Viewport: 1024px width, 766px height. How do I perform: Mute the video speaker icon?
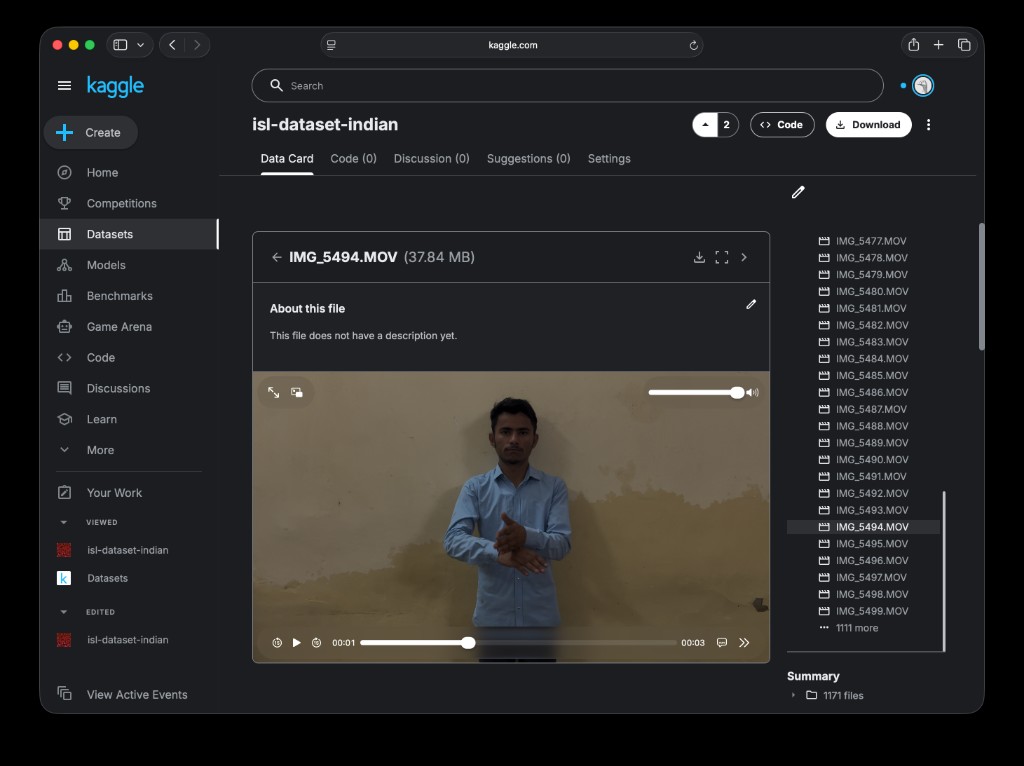(x=752, y=392)
